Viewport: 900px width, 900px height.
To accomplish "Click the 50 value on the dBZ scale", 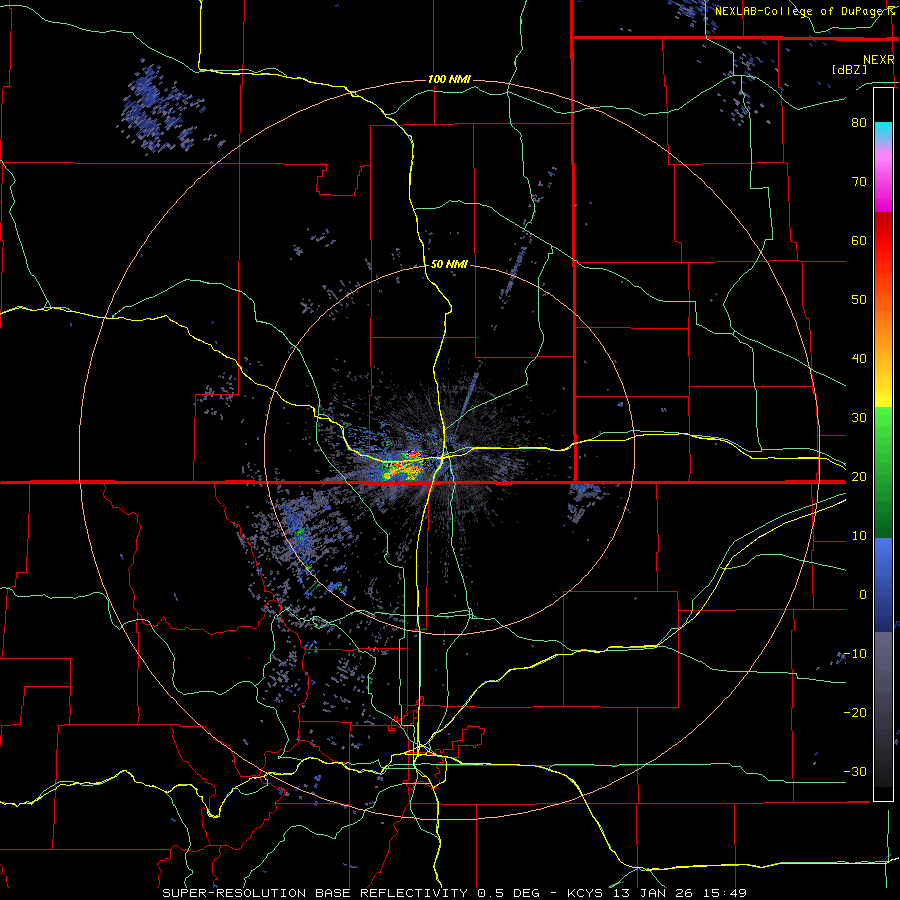I will point(859,300).
